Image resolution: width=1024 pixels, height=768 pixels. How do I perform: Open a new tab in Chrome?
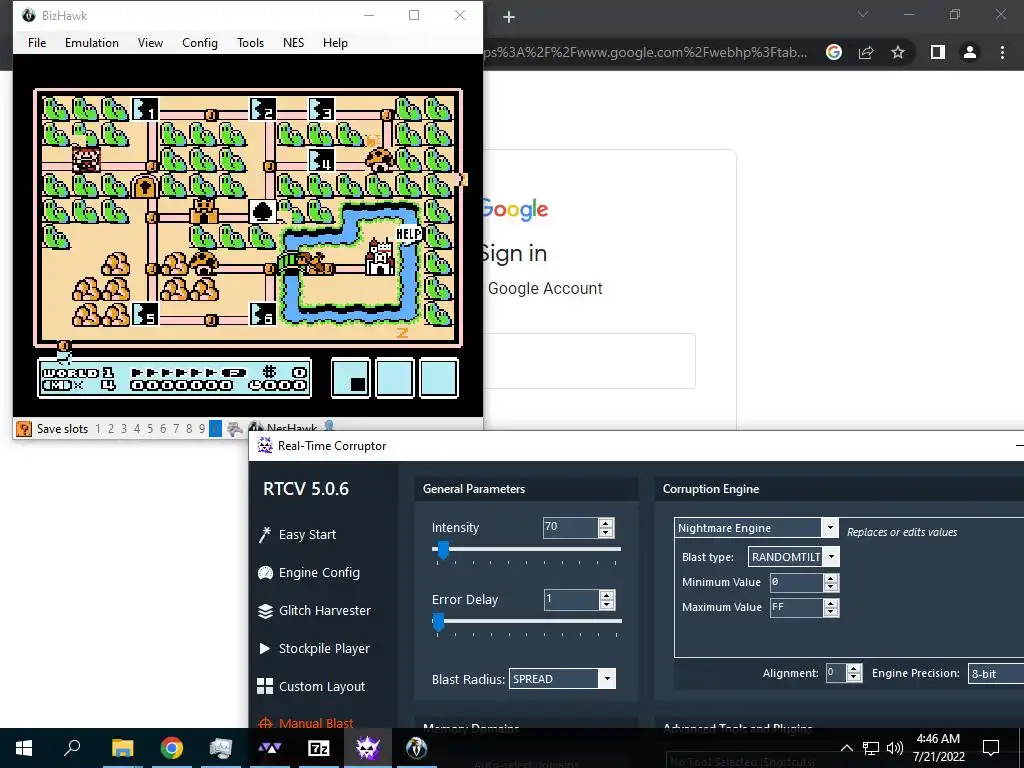tap(509, 17)
